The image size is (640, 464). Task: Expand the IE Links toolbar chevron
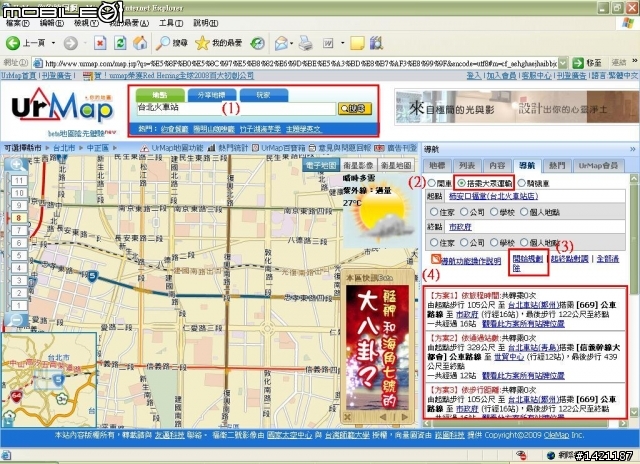635,61
